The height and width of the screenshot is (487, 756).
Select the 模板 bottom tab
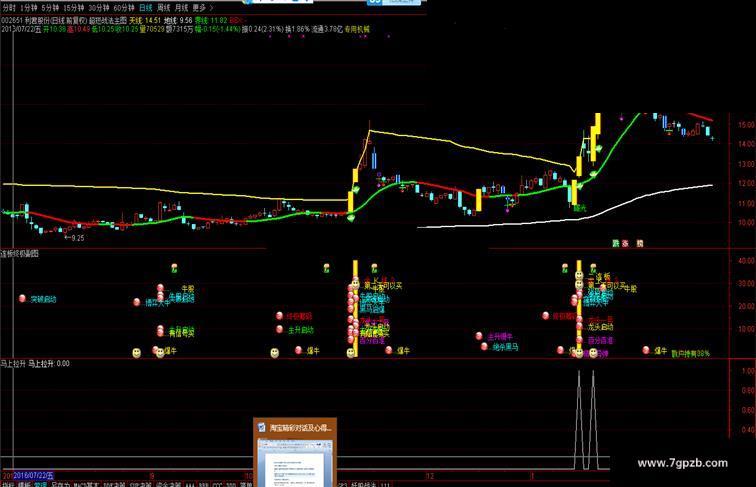tap(24, 485)
